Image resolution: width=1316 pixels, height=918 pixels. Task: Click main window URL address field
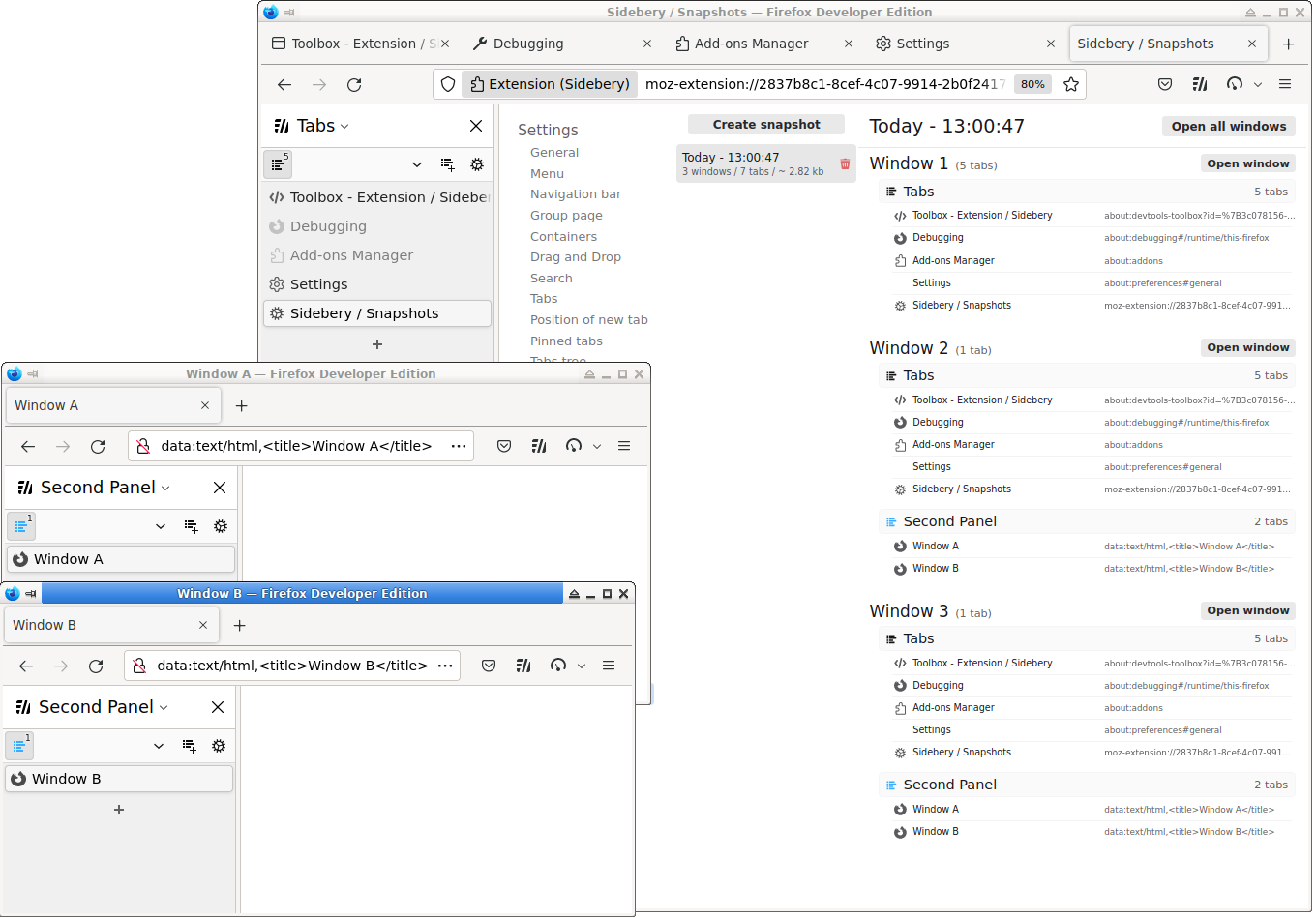point(824,84)
